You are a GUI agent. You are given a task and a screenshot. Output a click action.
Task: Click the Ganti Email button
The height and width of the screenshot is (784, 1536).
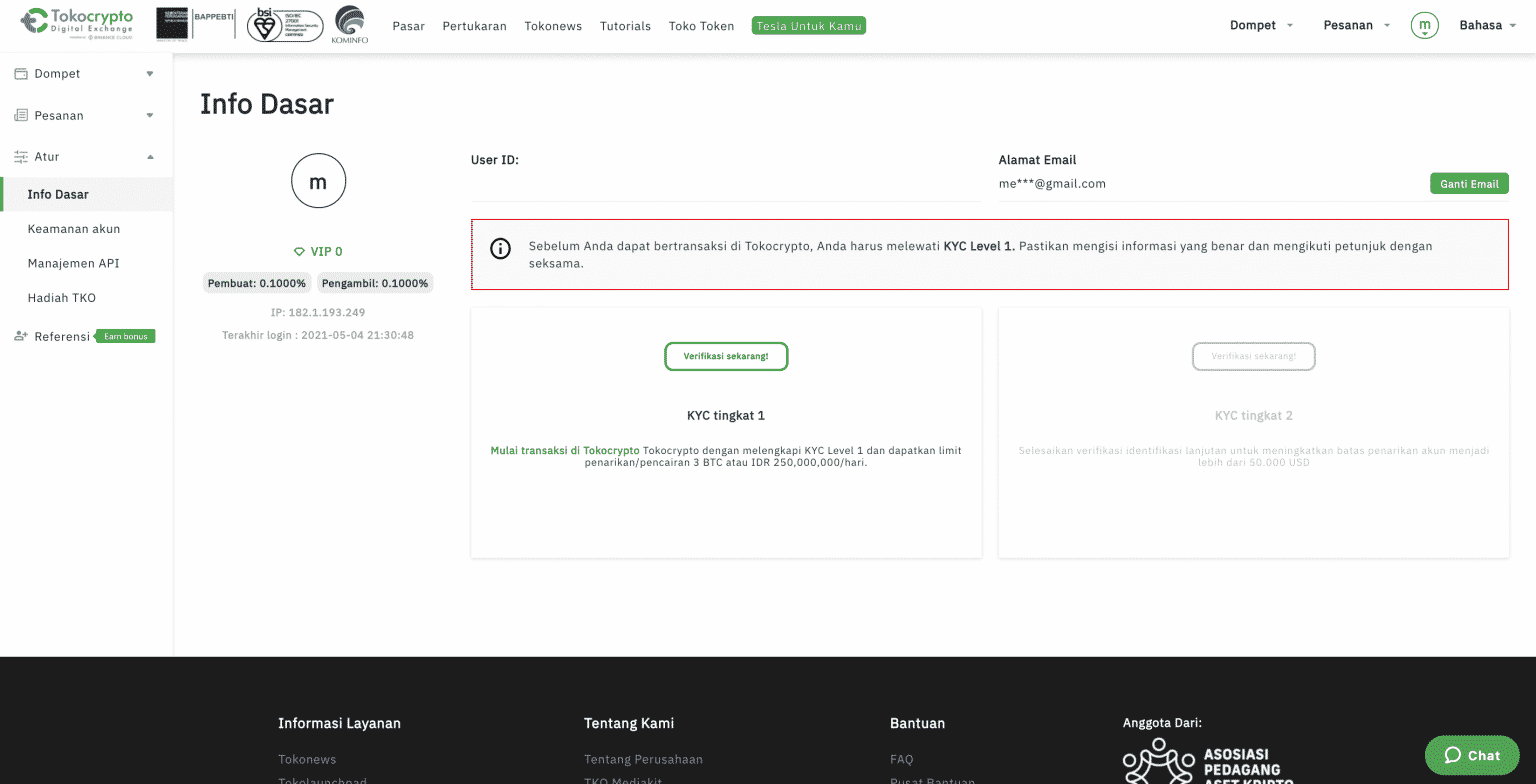point(1469,184)
